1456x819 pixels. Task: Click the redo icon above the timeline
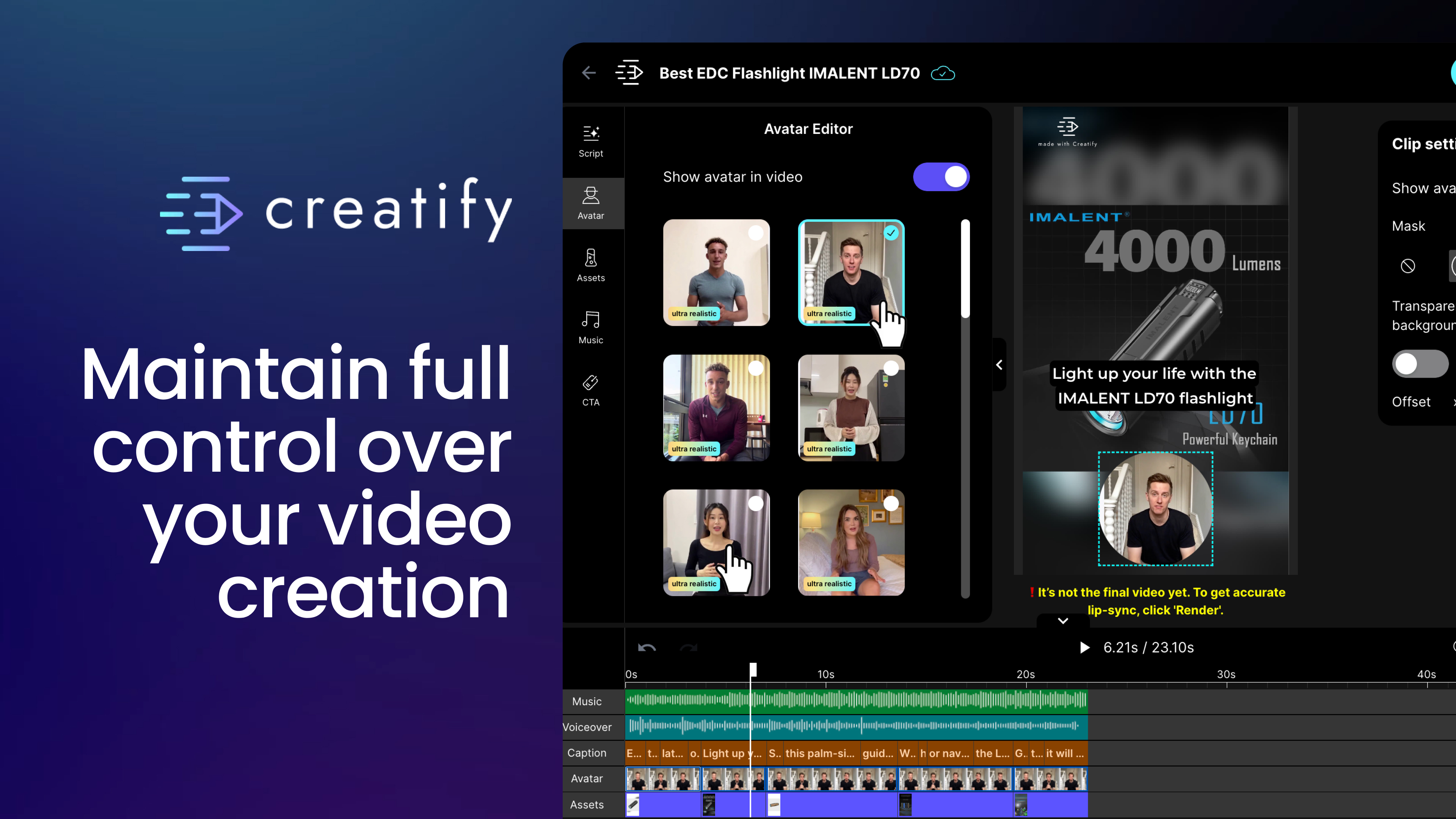689,648
